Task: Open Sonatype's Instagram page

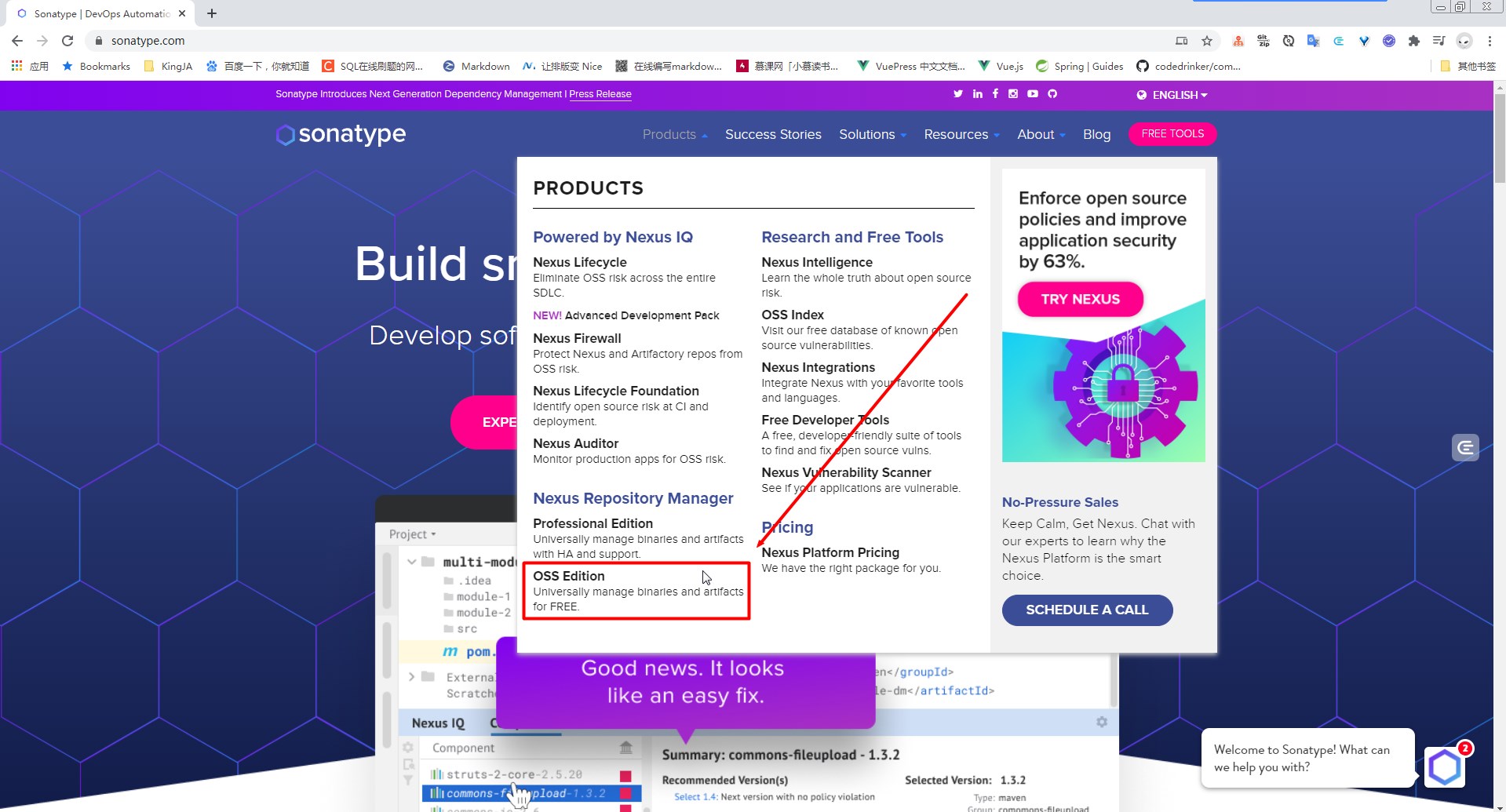Action: tap(1013, 94)
